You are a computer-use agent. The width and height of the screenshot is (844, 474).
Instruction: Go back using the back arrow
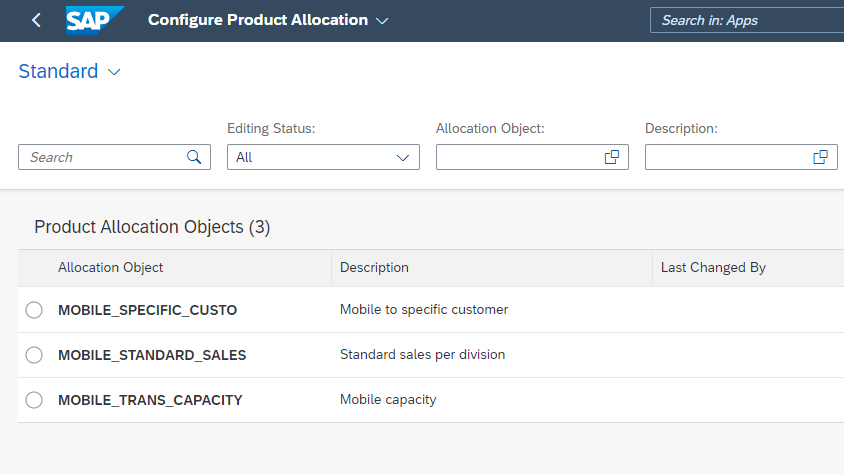[x=36, y=20]
